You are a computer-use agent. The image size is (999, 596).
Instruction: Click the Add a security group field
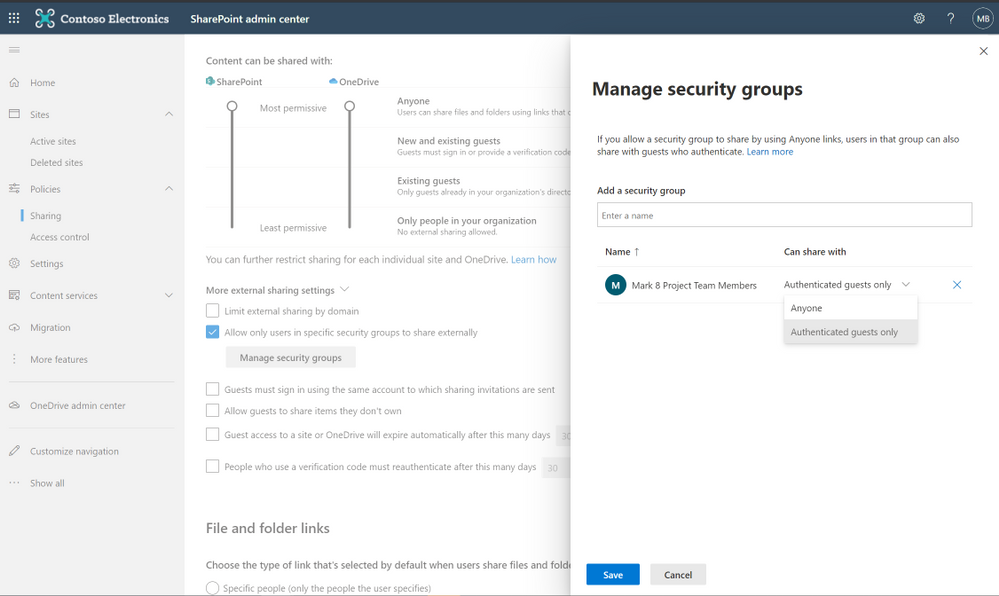(x=784, y=215)
